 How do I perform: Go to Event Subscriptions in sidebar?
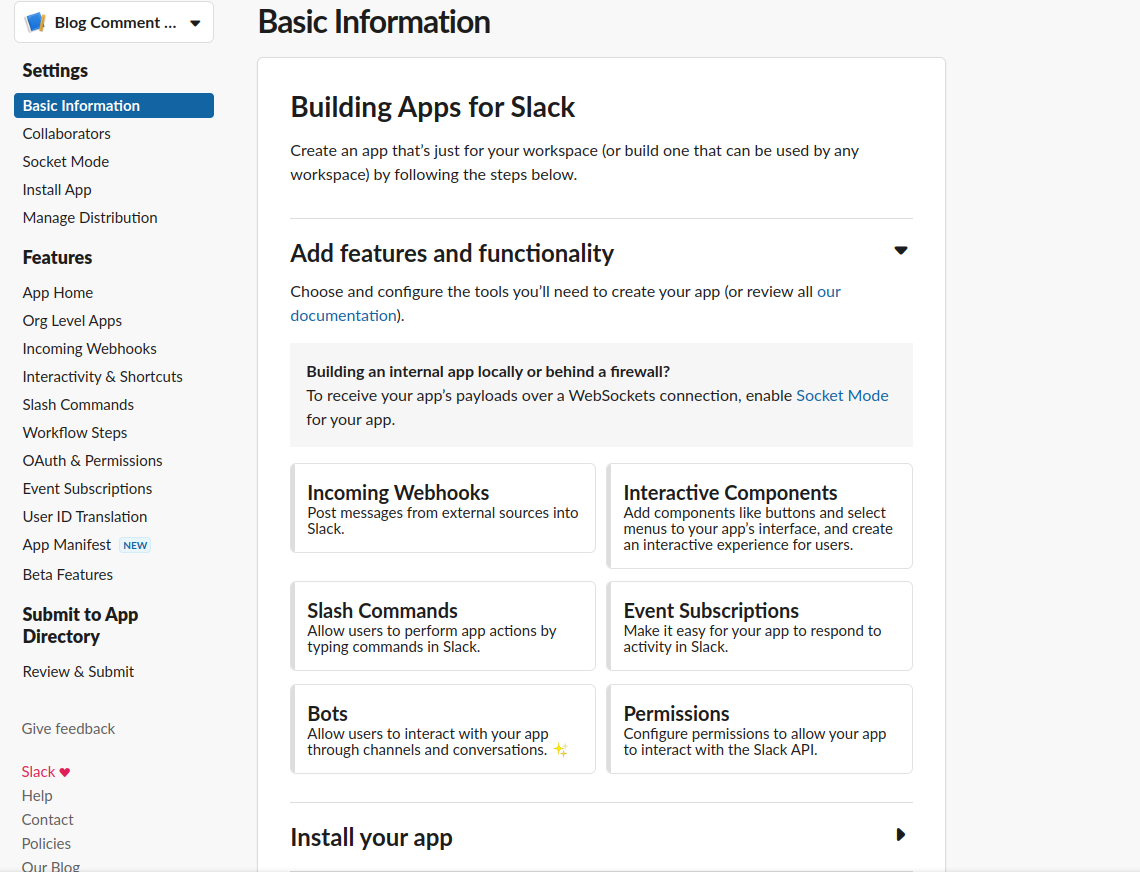[87, 489]
